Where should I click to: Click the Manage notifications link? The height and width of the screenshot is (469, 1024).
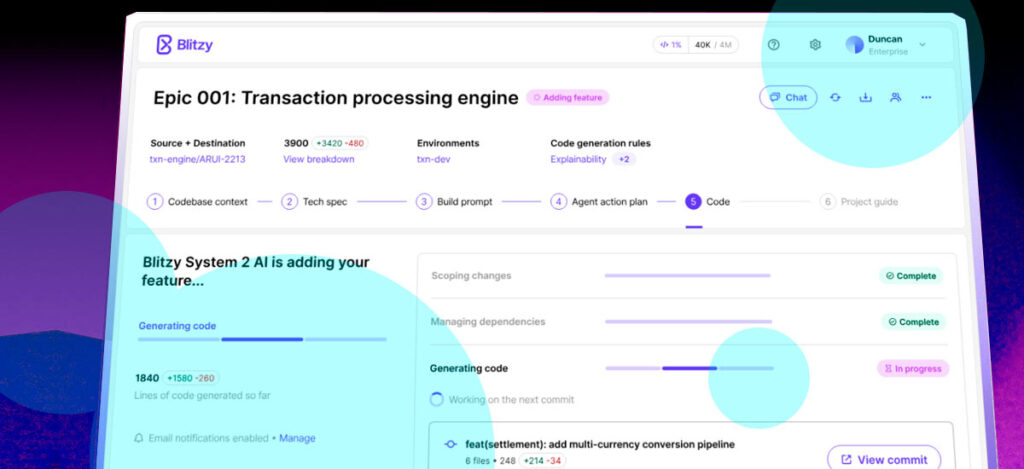click(x=297, y=438)
